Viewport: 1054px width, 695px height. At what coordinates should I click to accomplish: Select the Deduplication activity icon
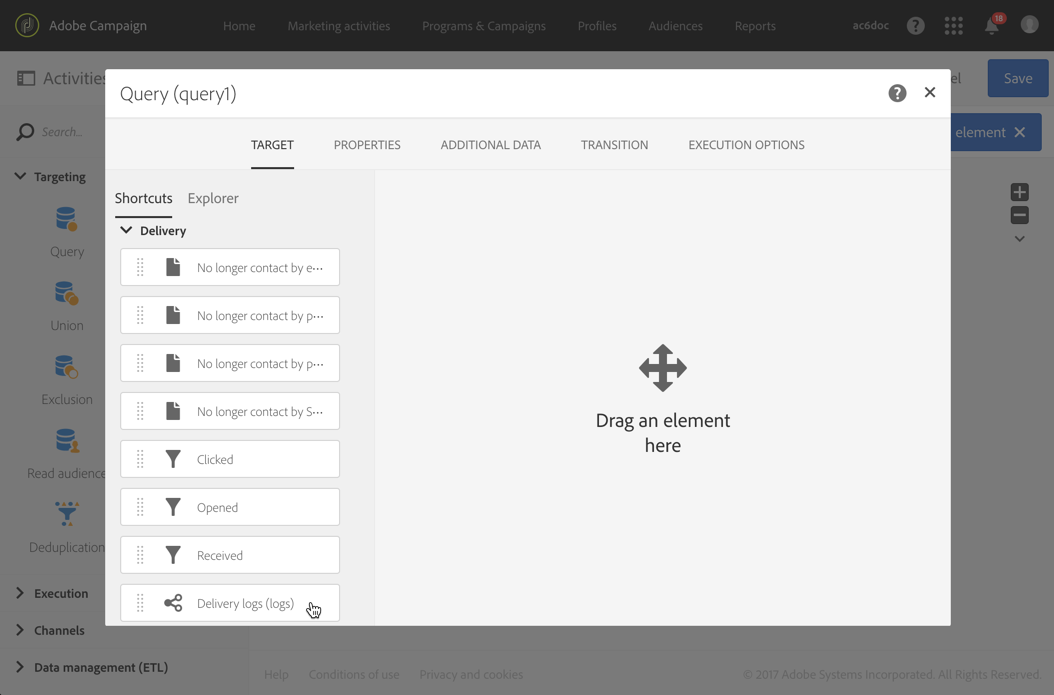67,514
